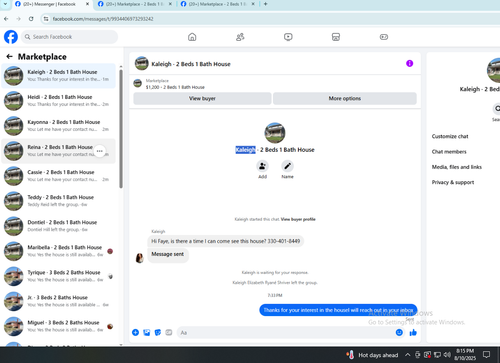Click the Facebook logo icon
This screenshot has width=500, height=363.
click(x=11, y=37)
